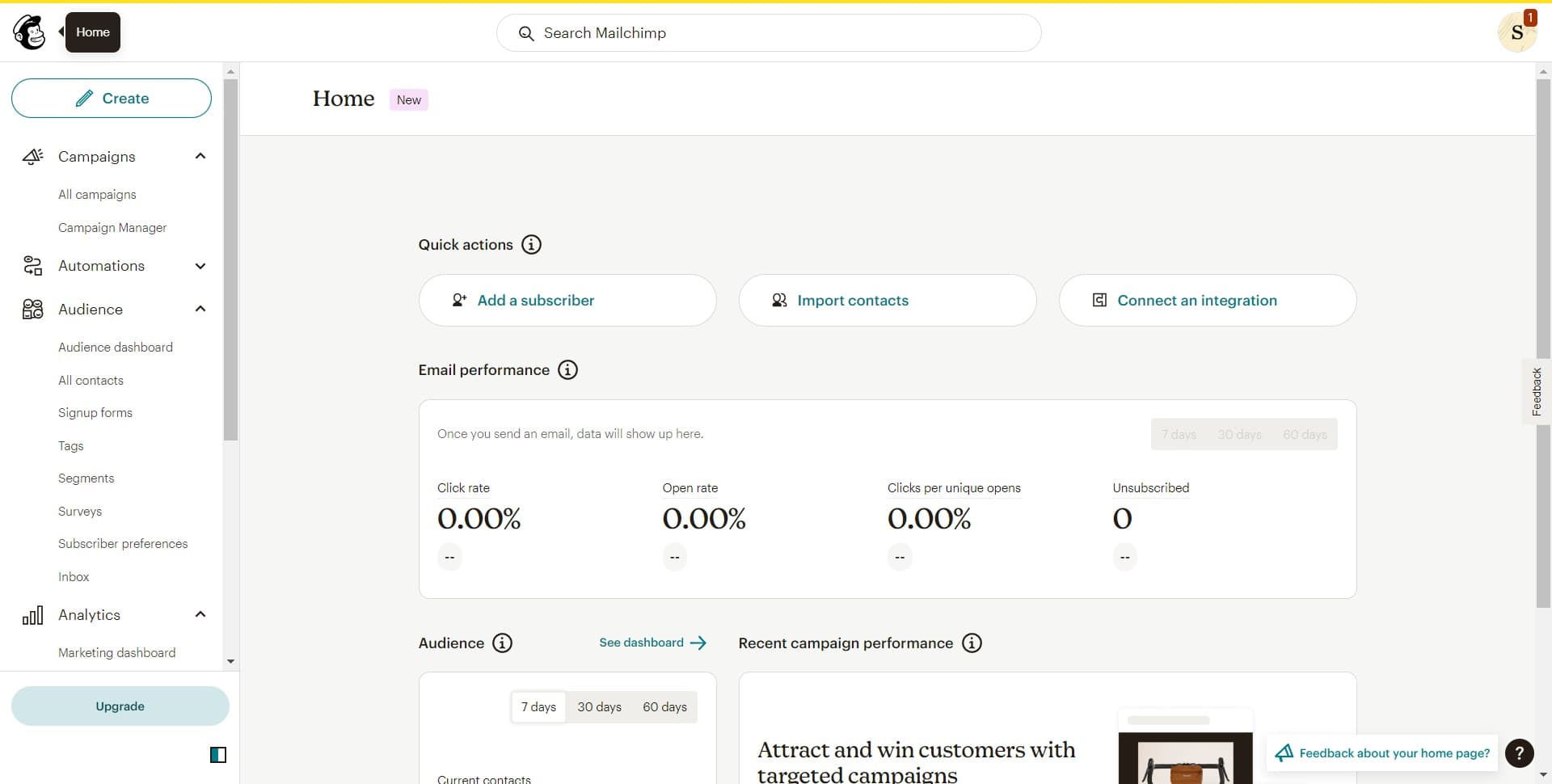This screenshot has width=1552, height=784.
Task: Click the Email performance info icon
Action: point(567,370)
